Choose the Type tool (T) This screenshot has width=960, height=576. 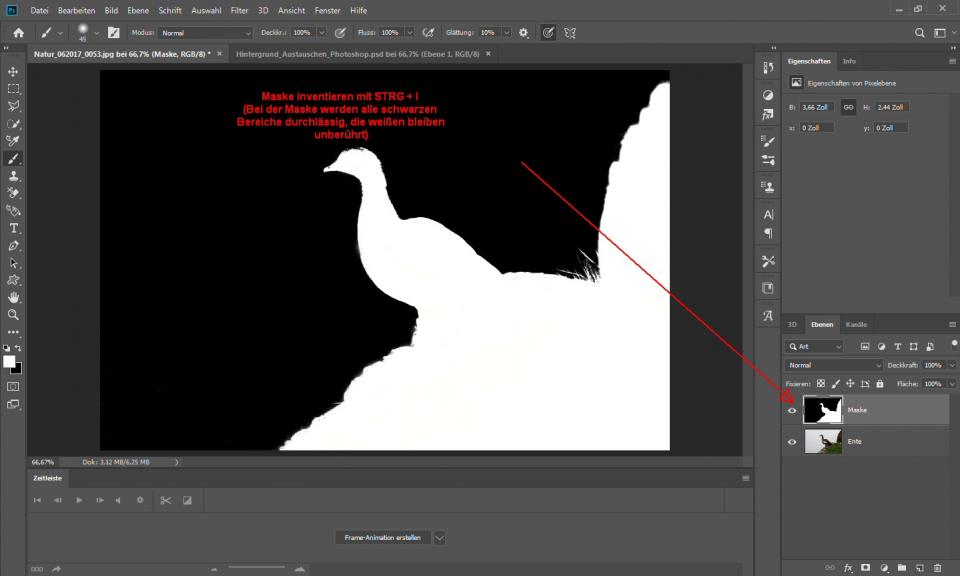point(13,228)
